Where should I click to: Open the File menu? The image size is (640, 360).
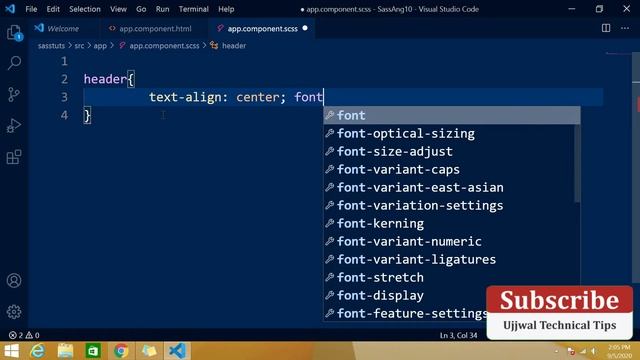click(x=31, y=9)
